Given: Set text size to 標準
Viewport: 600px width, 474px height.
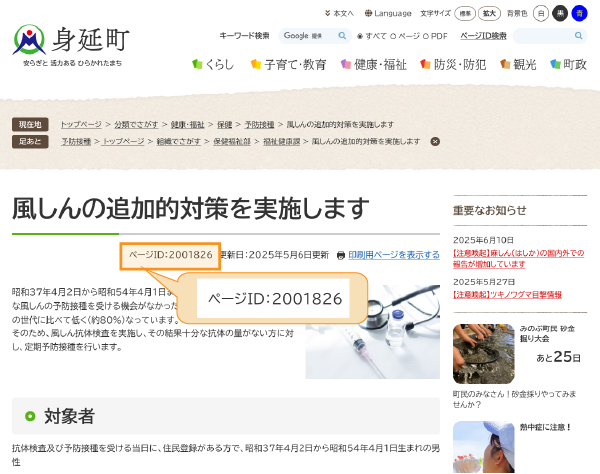Looking at the screenshot, I should click(465, 13).
